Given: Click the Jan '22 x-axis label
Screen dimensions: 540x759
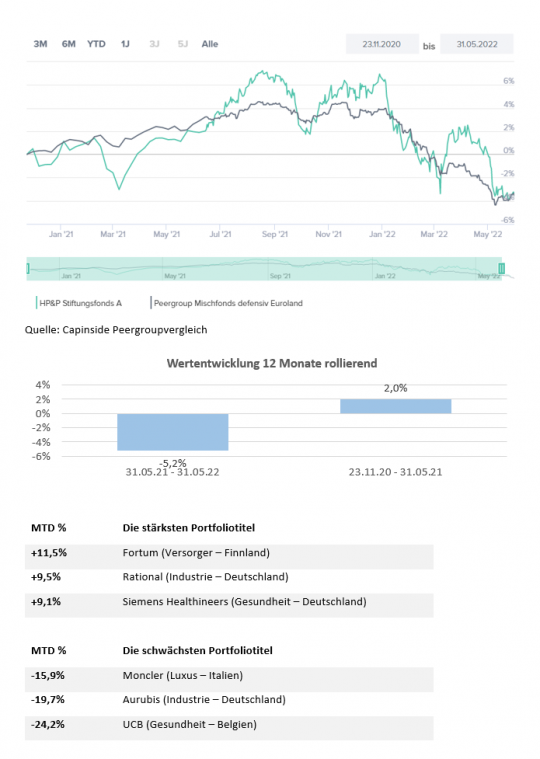Looking at the screenshot, I should (382, 234).
